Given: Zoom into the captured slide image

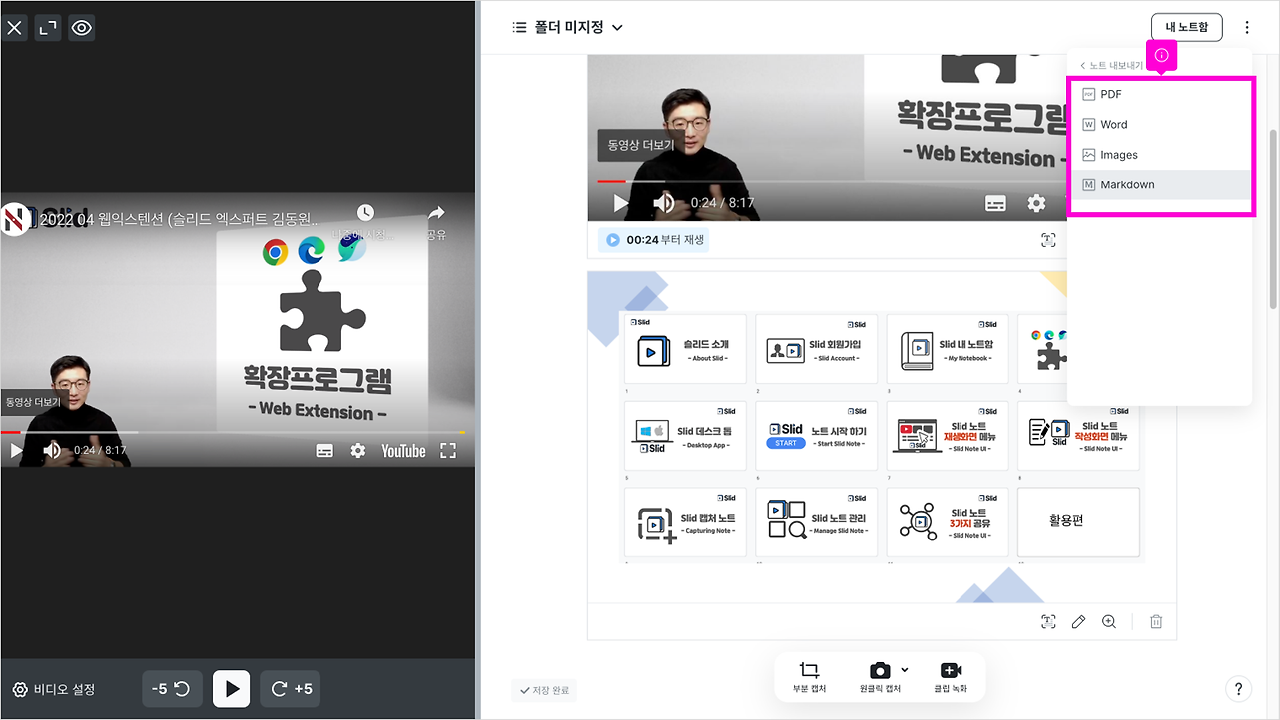Looking at the screenshot, I should [x=1108, y=621].
